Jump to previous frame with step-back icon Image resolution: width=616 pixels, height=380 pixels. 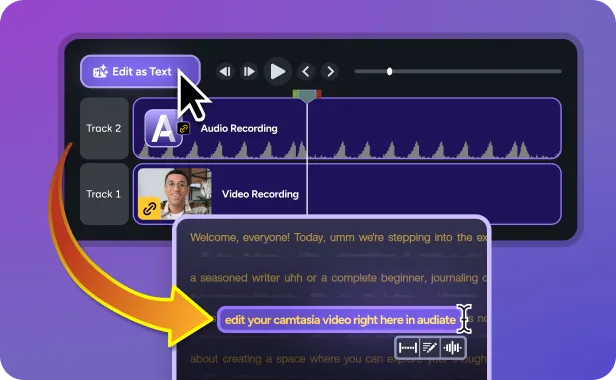pos(226,72)
